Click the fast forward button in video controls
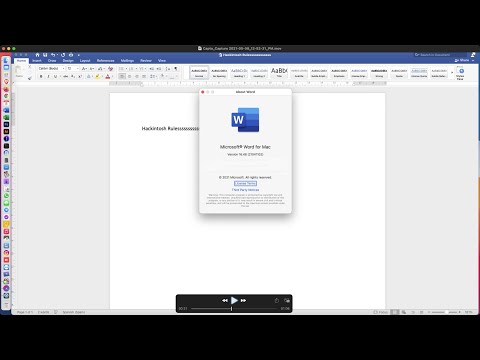The height and width of the screenshot is (360, 480). (x=243, y=301)
